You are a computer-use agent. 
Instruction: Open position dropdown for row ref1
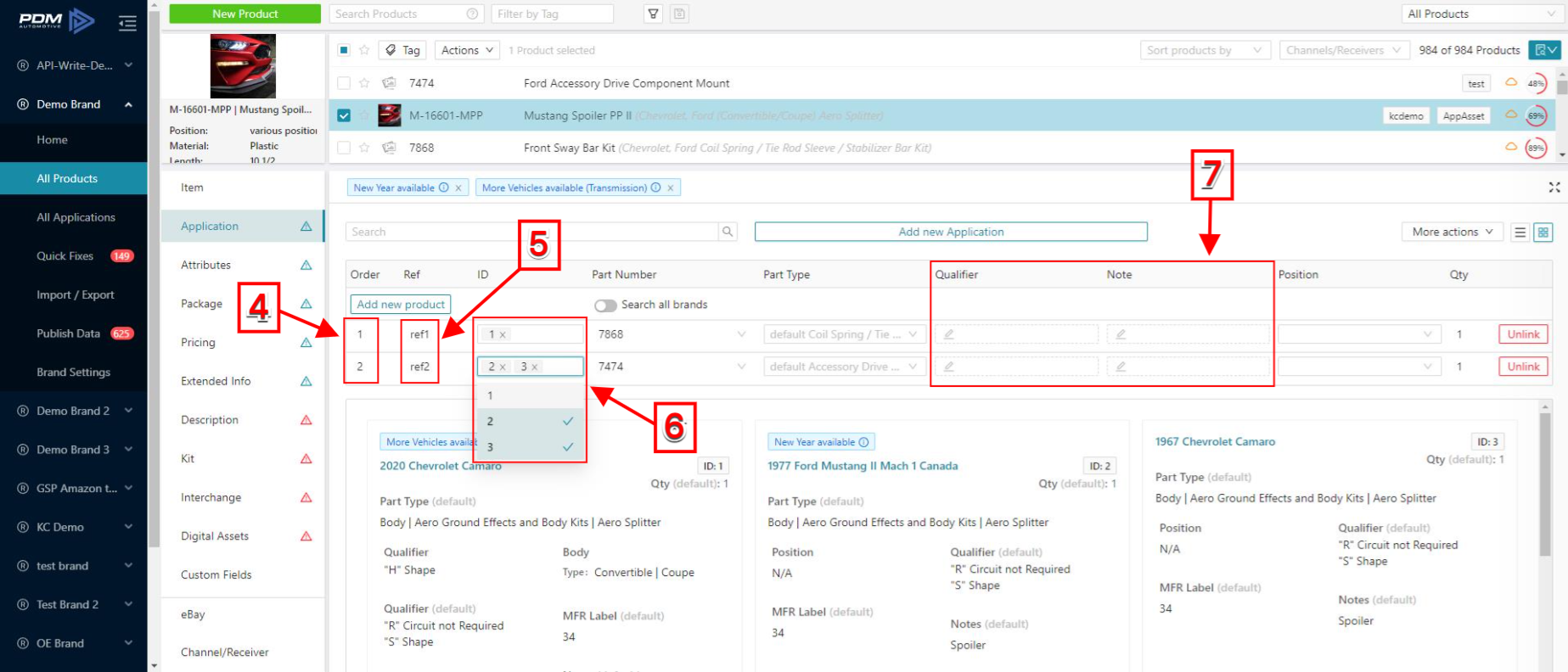(x=1359, y=334)
